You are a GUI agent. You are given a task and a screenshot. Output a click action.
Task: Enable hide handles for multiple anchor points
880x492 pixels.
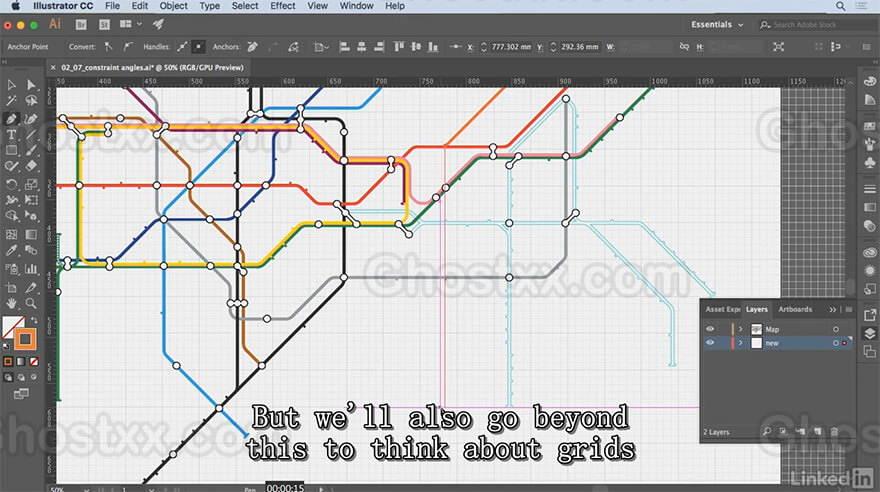coord(198,47)
